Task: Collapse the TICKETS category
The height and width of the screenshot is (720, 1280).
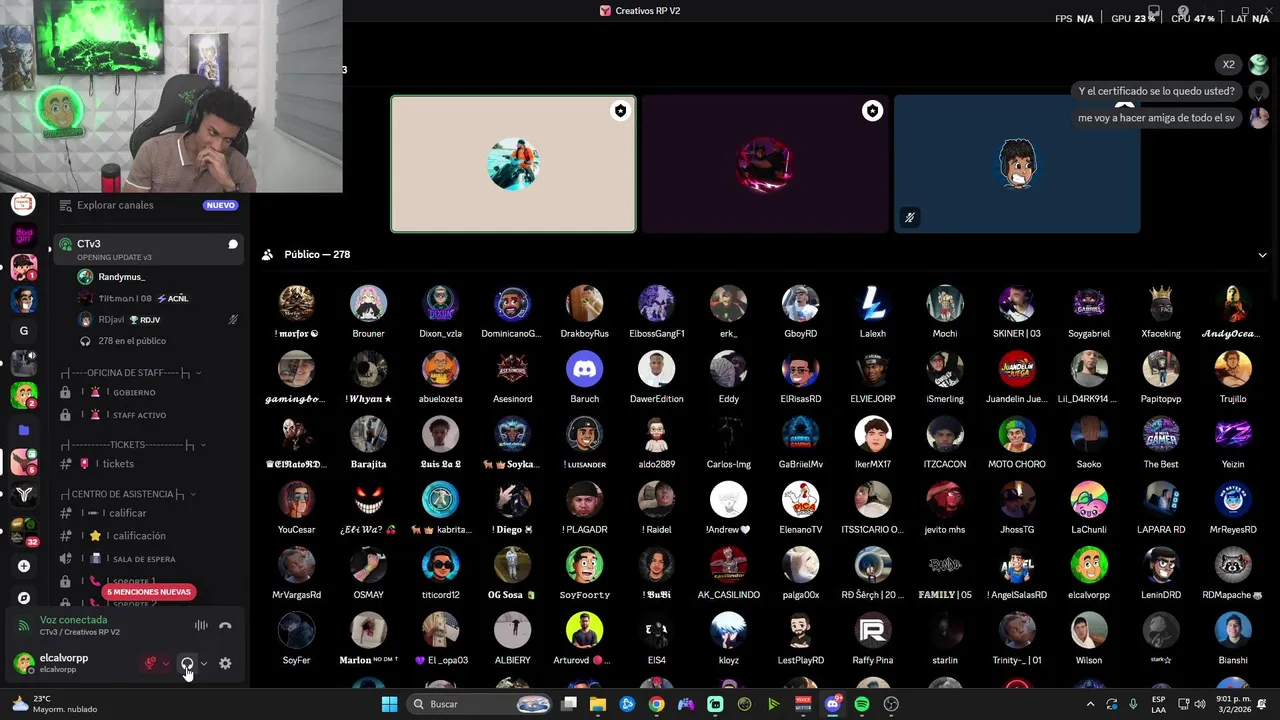Action: (x=133, y=444)
